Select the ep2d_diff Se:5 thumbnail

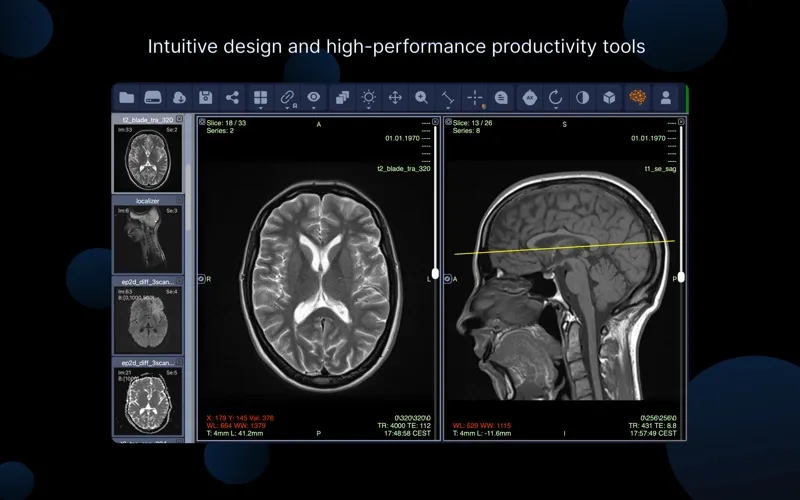pos(147,401)
